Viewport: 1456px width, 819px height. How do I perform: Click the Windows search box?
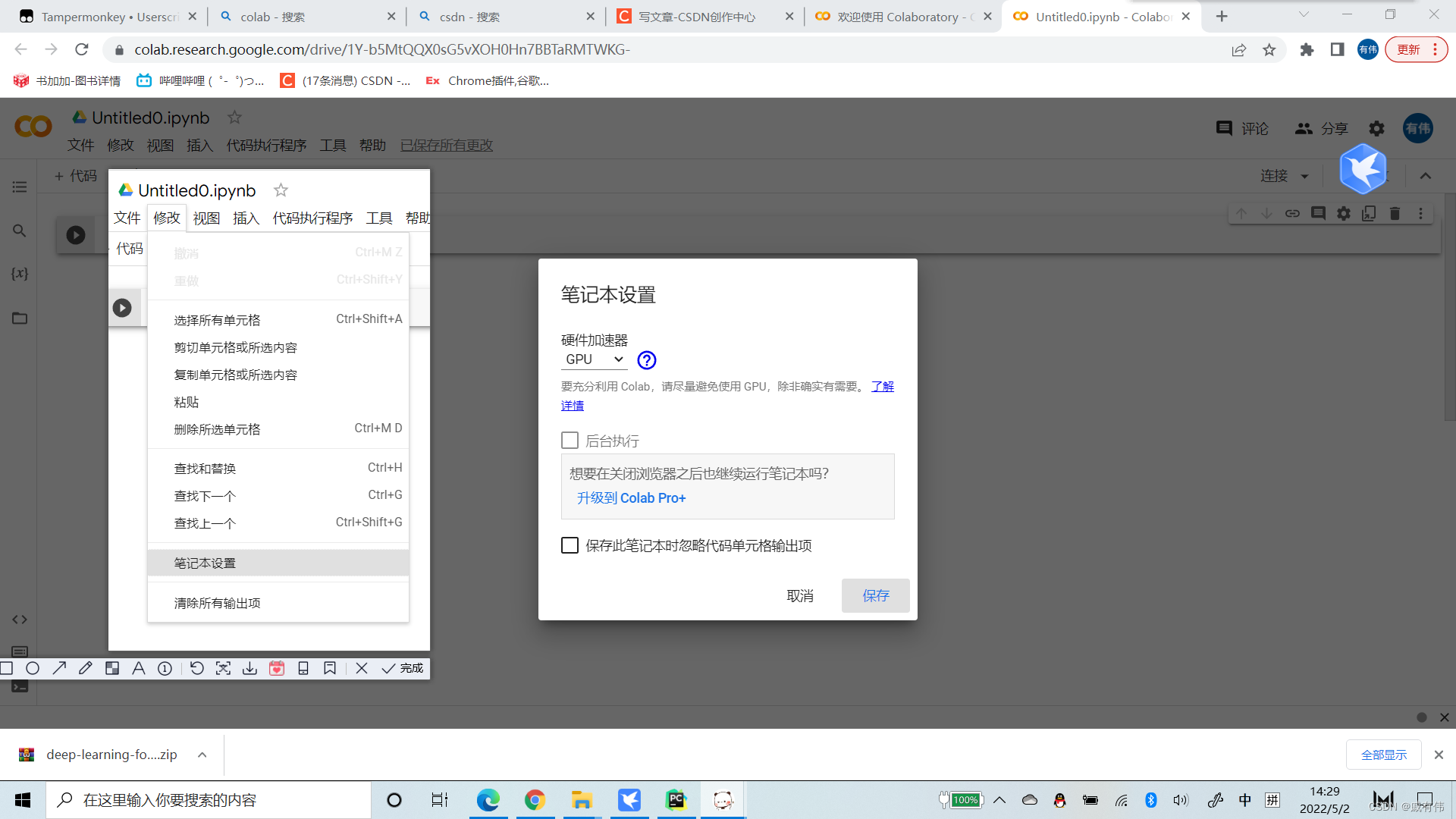coord(209,800)
